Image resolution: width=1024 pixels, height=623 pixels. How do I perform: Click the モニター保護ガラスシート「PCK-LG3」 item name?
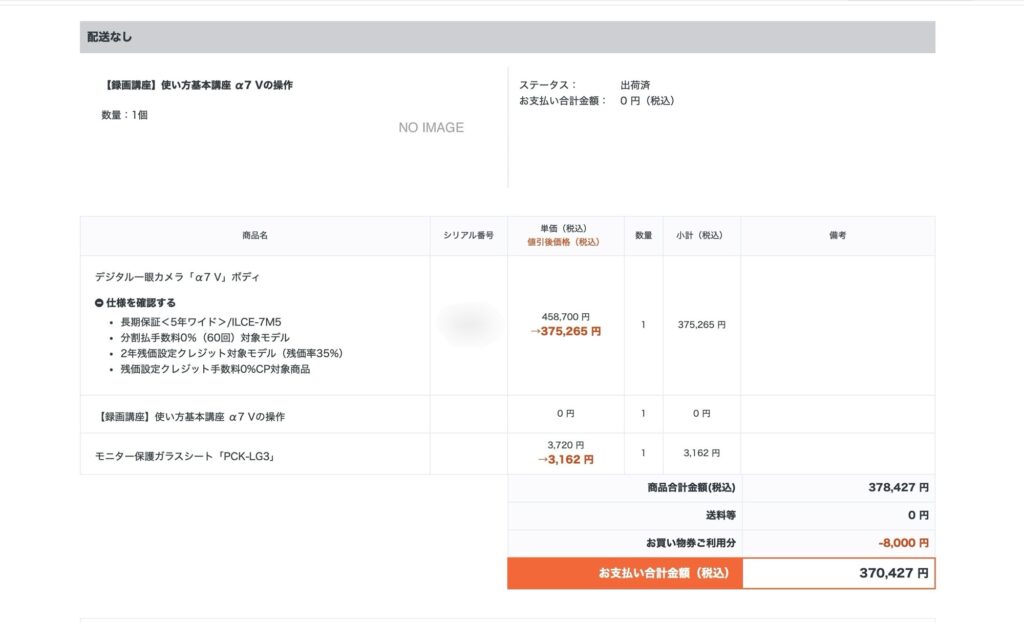point(185,456)
